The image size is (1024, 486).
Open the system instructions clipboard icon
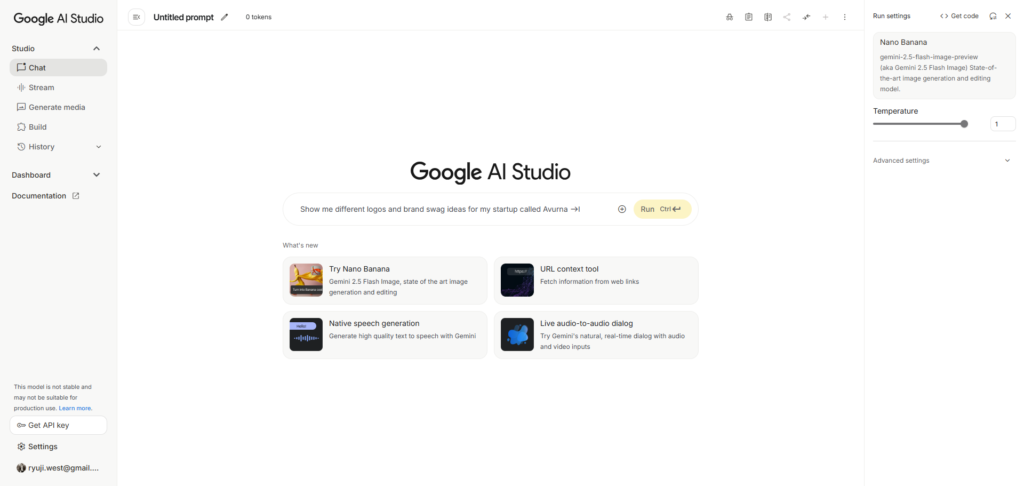[748, 17]
